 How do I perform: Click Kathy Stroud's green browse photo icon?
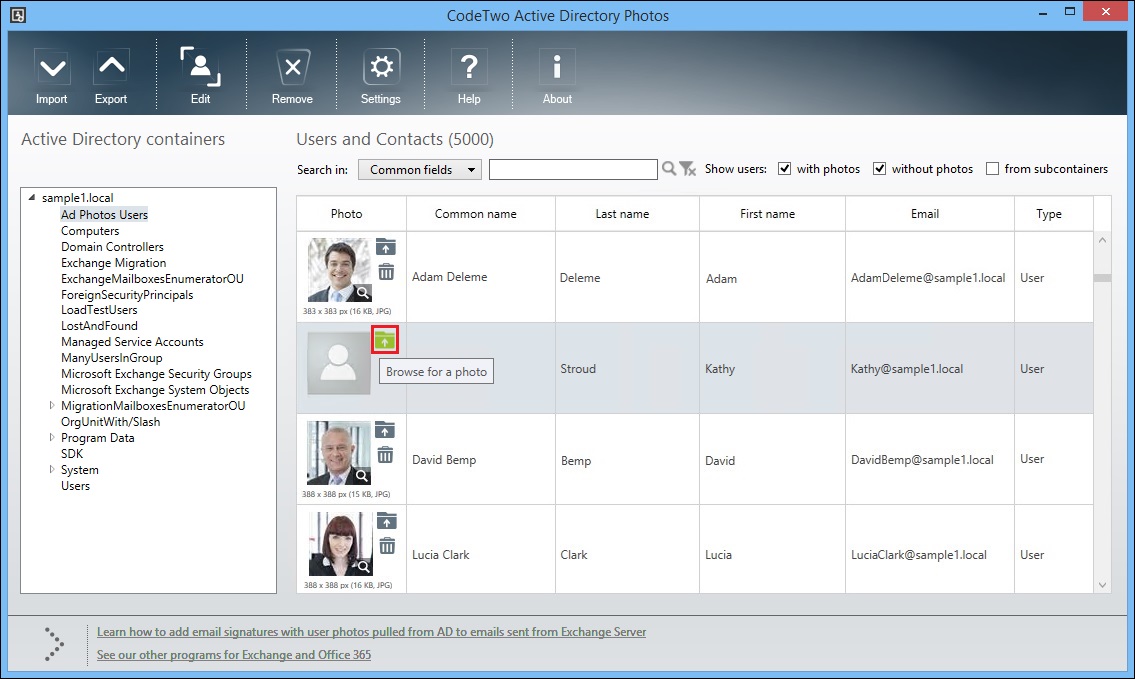385,340
